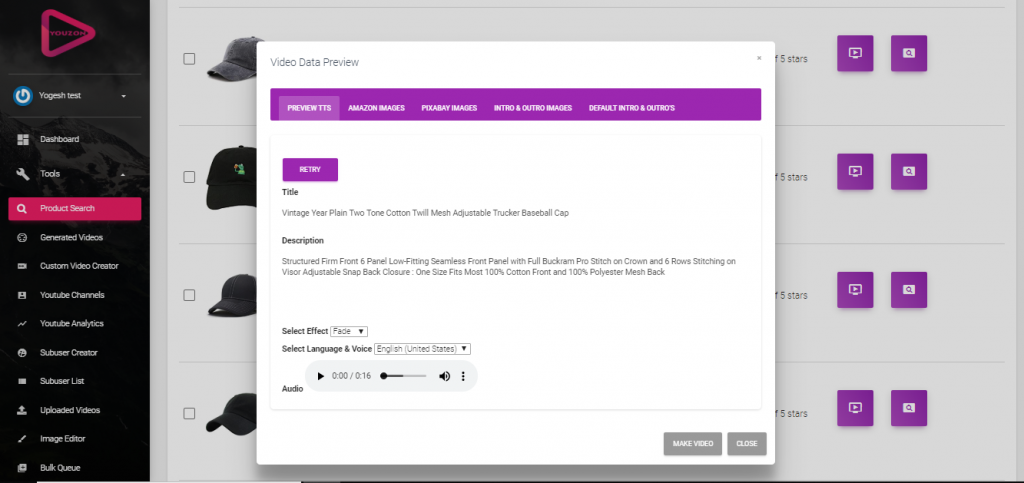Open Youtube Analytics in sidebar
The width and height of the screenshot is (1024, 483).
pos(71,324)
